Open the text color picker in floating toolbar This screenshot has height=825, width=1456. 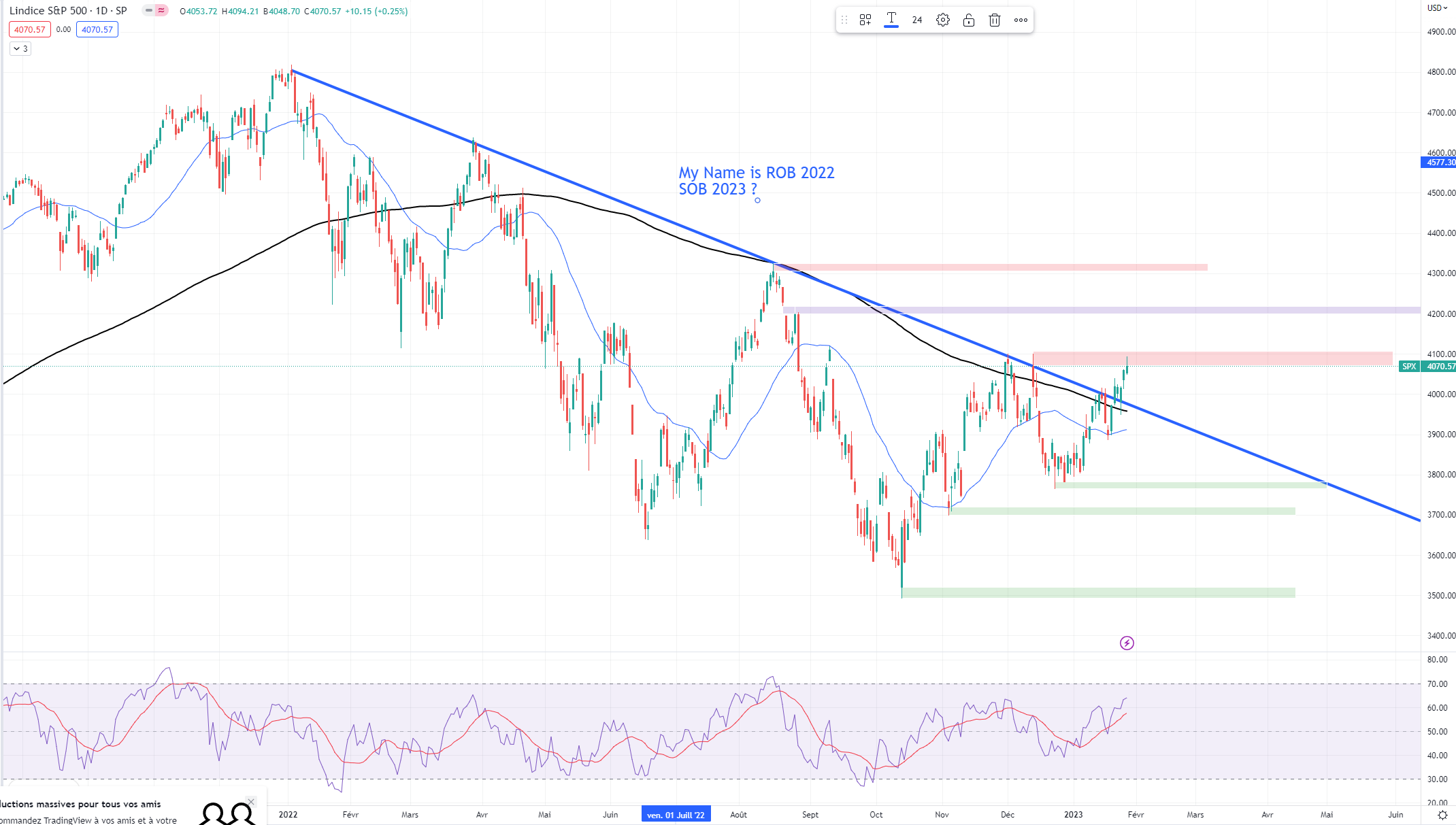(891, 20)
